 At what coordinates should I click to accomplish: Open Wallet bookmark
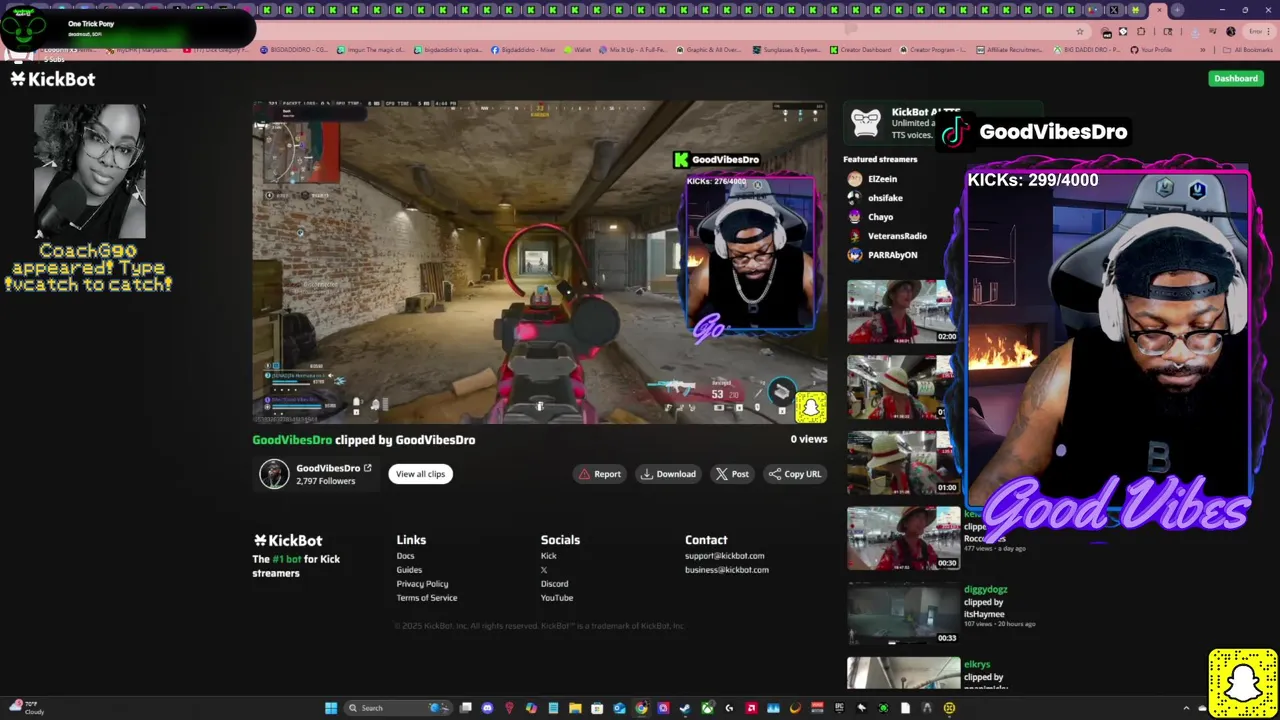click(x=578, y=49)
